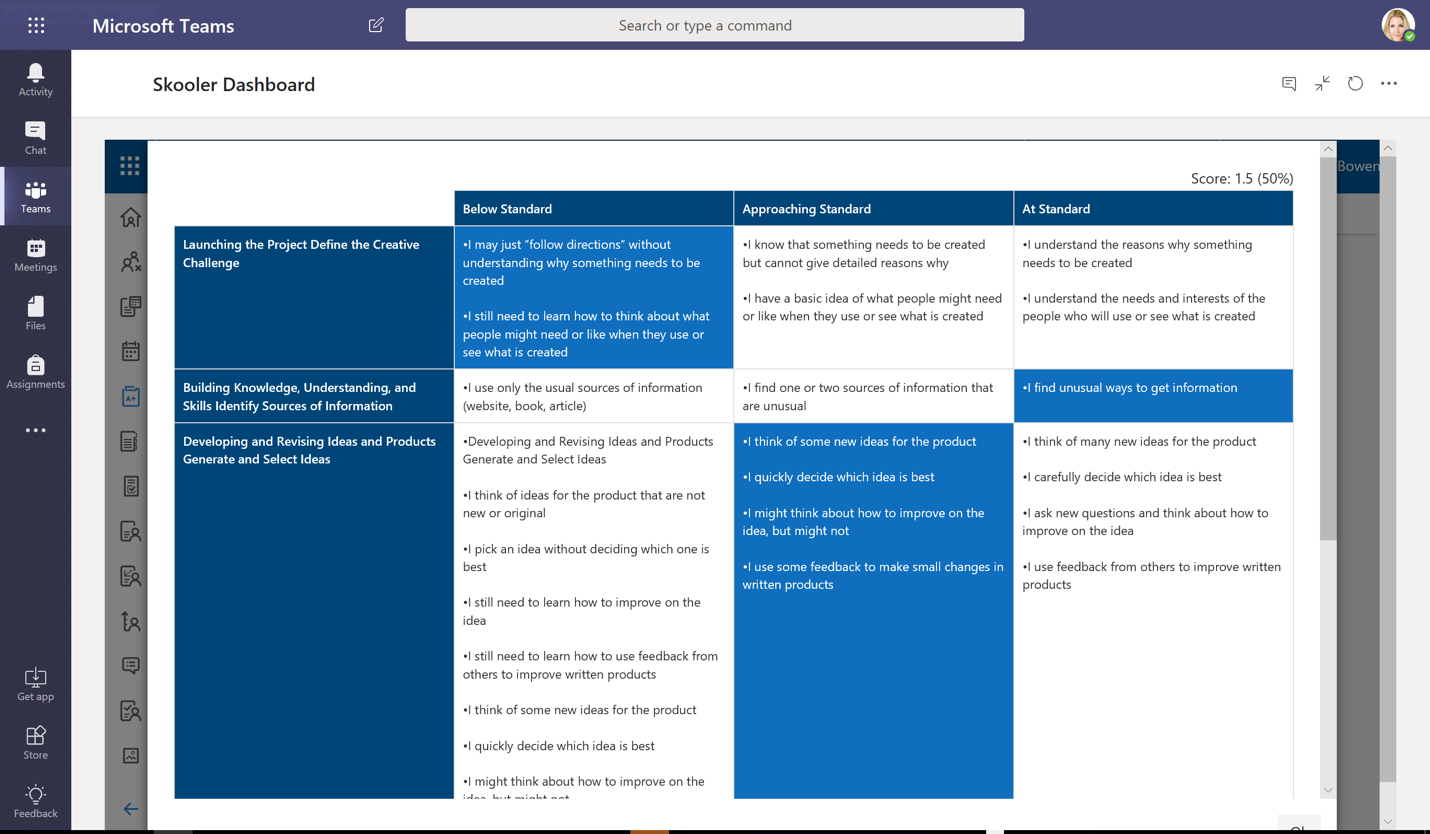Collapse the tab from full-screen view
The width and height of the screenshot is (1430, 834).
tap(1322, 84)
